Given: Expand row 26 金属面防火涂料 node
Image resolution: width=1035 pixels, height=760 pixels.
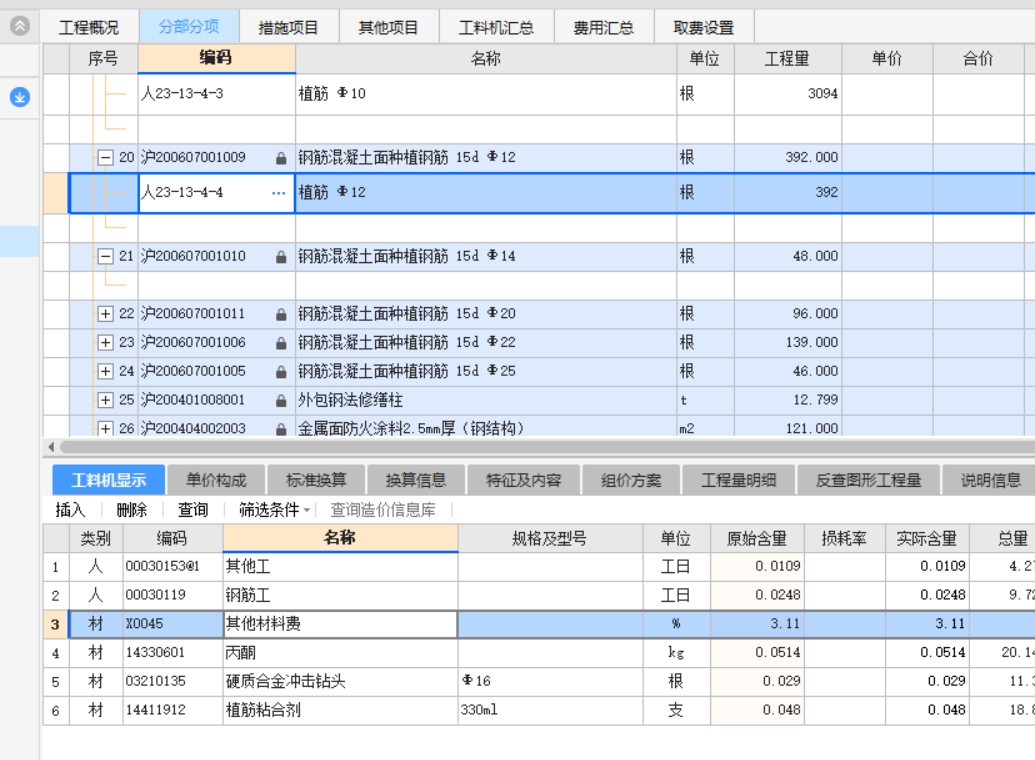Looking at the screenshot, I should [x=105, y=429].
